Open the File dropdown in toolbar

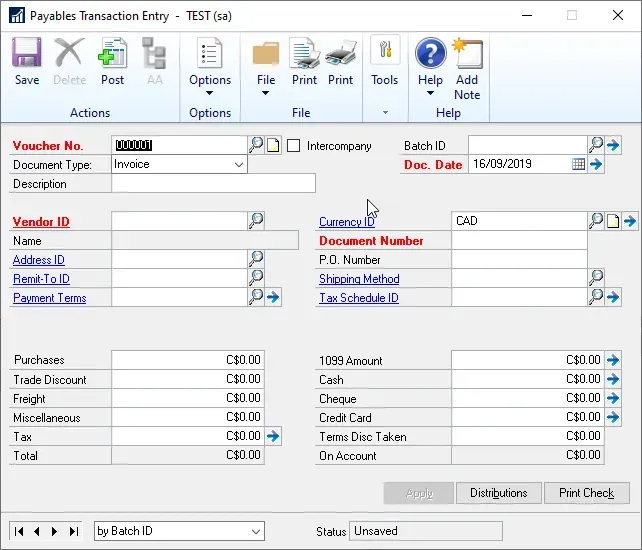pyautogui.click(x=266, y=68)
